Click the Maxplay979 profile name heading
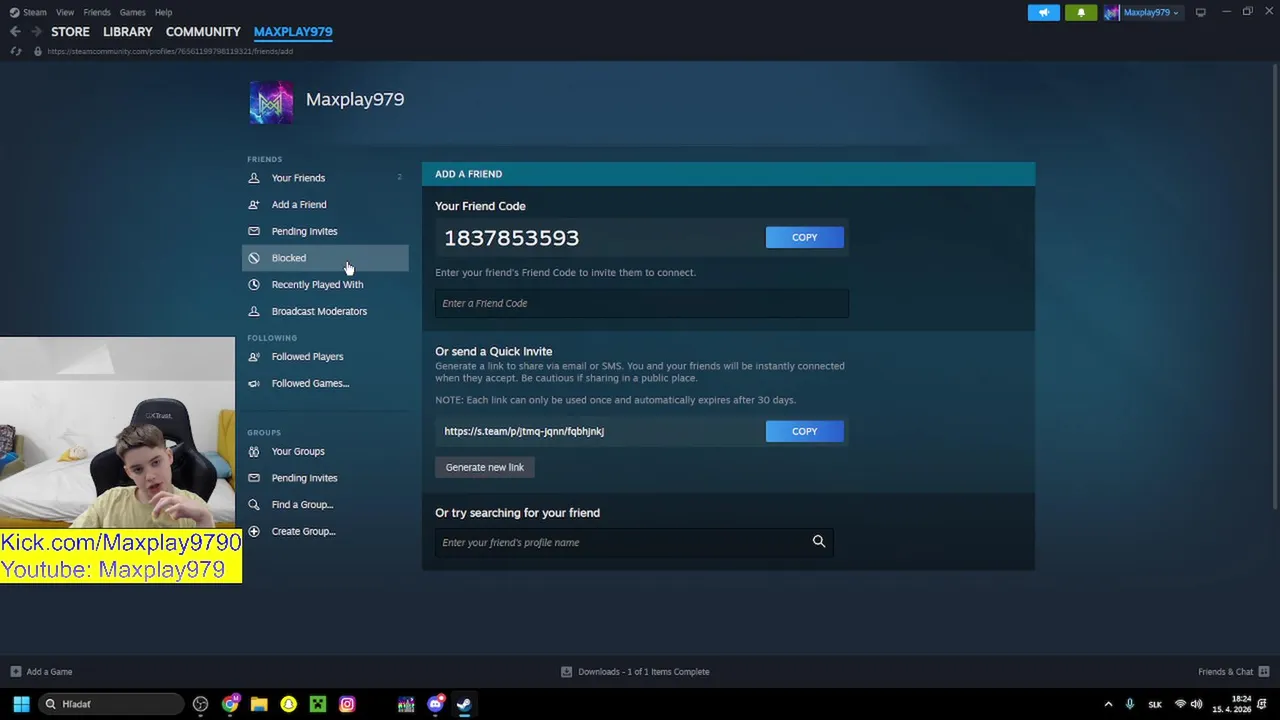Viewport: 1280px width, 720px height. pos(355,99)
